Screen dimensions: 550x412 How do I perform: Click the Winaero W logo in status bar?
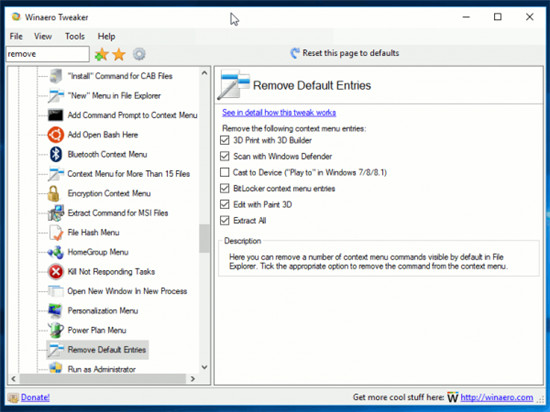coord(453,397)
